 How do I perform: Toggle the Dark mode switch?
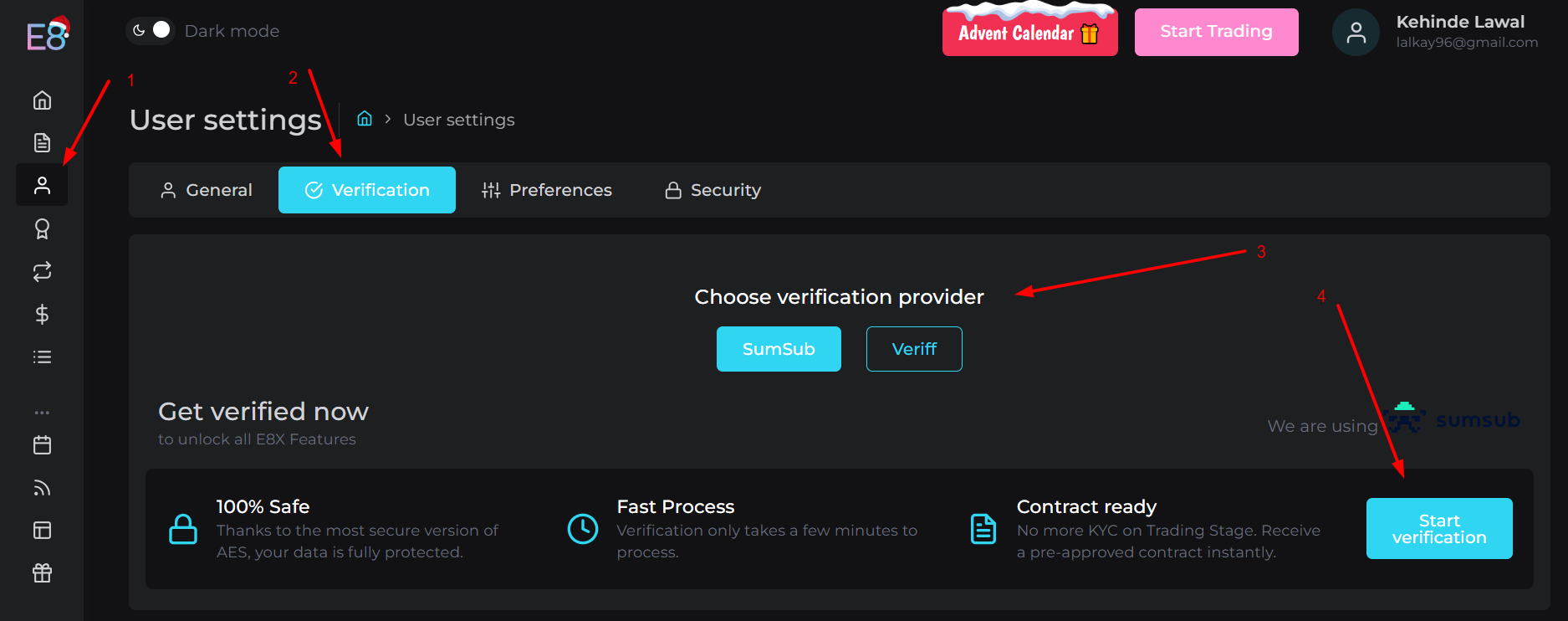pyautogui.click(x=151, y=30)
